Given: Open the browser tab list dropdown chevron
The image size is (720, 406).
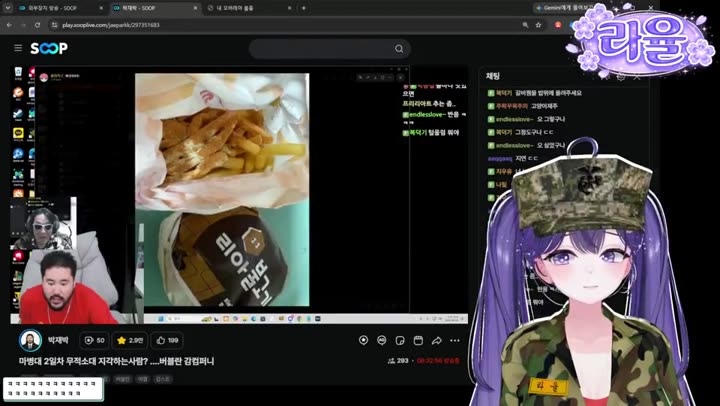Looking at the screenshot, I should click(8, 8).
